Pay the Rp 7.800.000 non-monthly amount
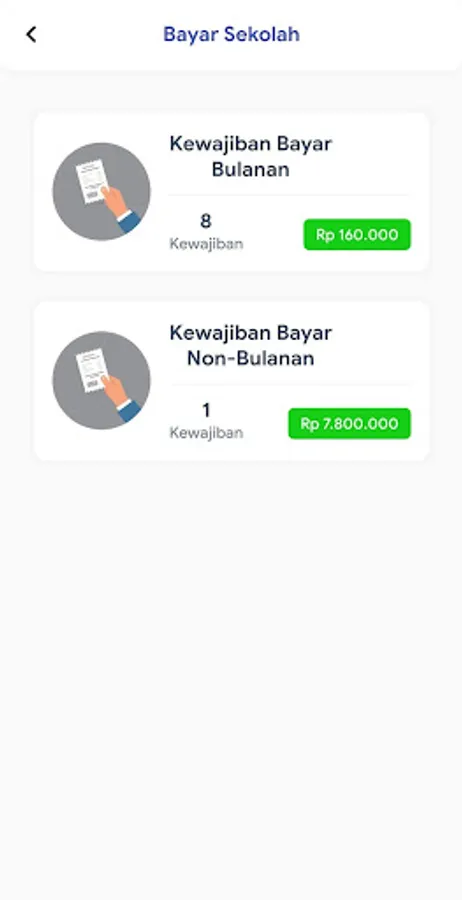Image resolution: width=462 pixels, height=900 pixels. [350, 424]
